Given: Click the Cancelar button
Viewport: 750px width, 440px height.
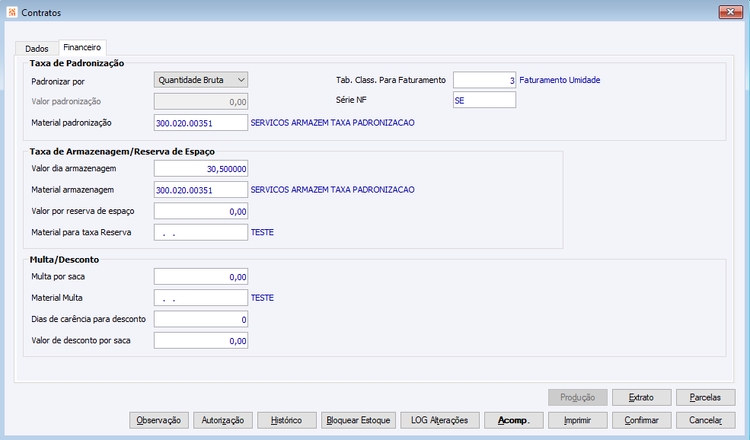Looking at the screenshot, I should (706, 420).
